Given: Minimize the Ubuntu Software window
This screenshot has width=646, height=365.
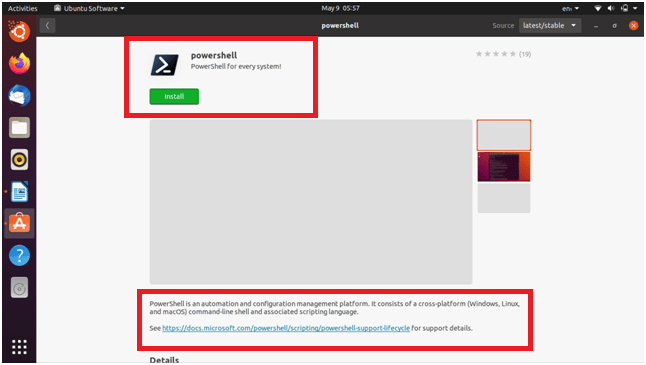Looking at the screenshot, I should point(596,26).
